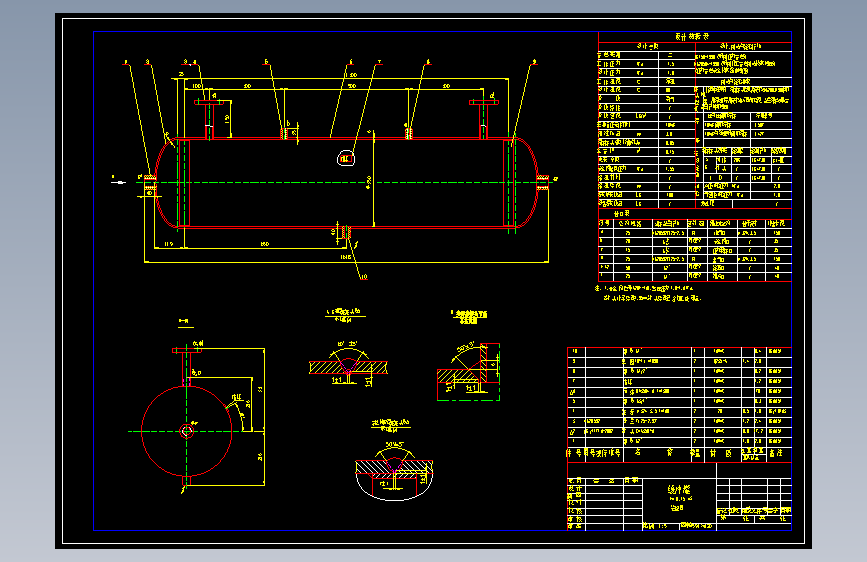
Task: Select balloon label 5 above nozzle b
Action: 266,62
